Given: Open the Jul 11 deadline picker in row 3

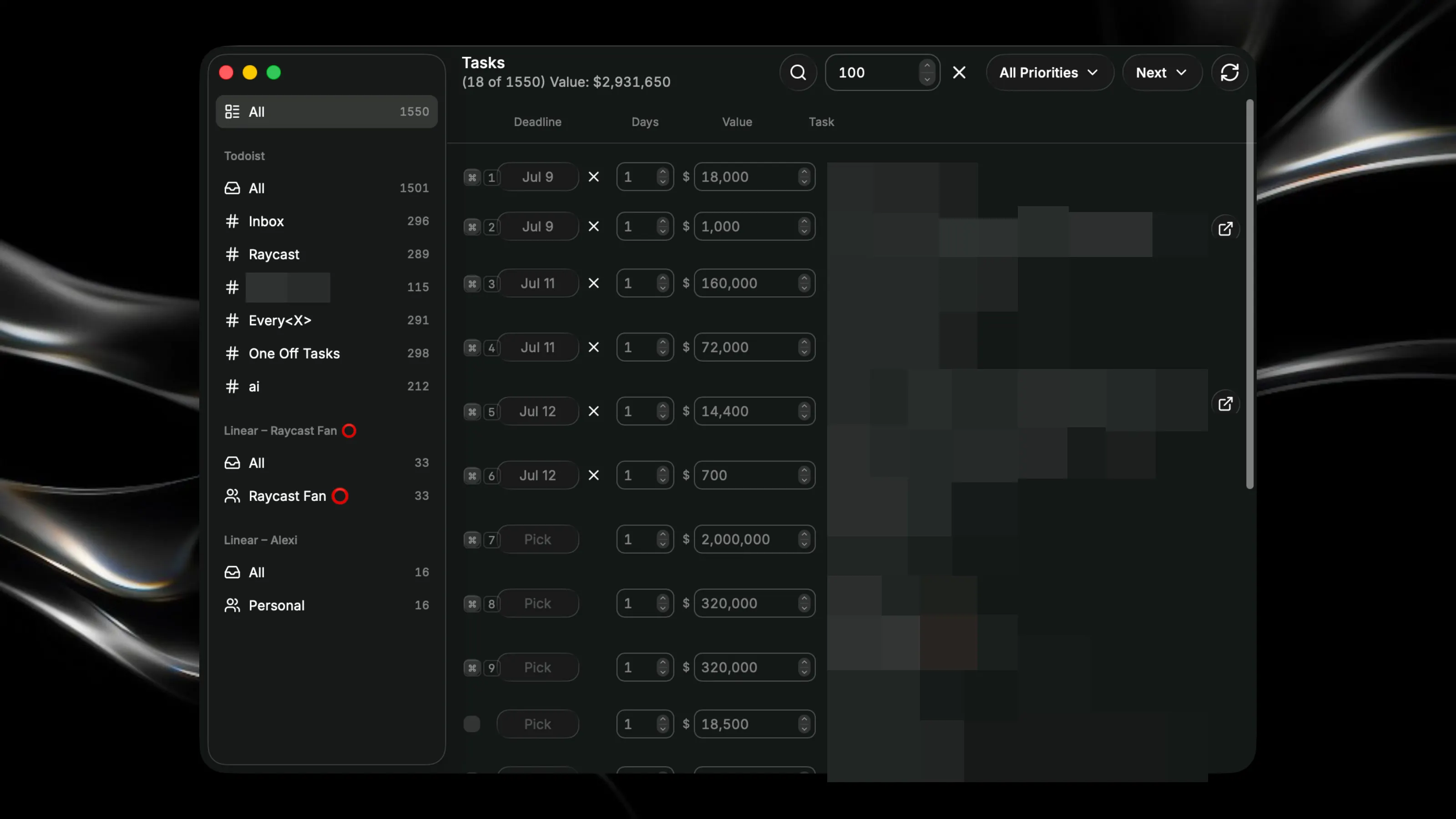Looking at the screenshot, I should pos(537,283).
